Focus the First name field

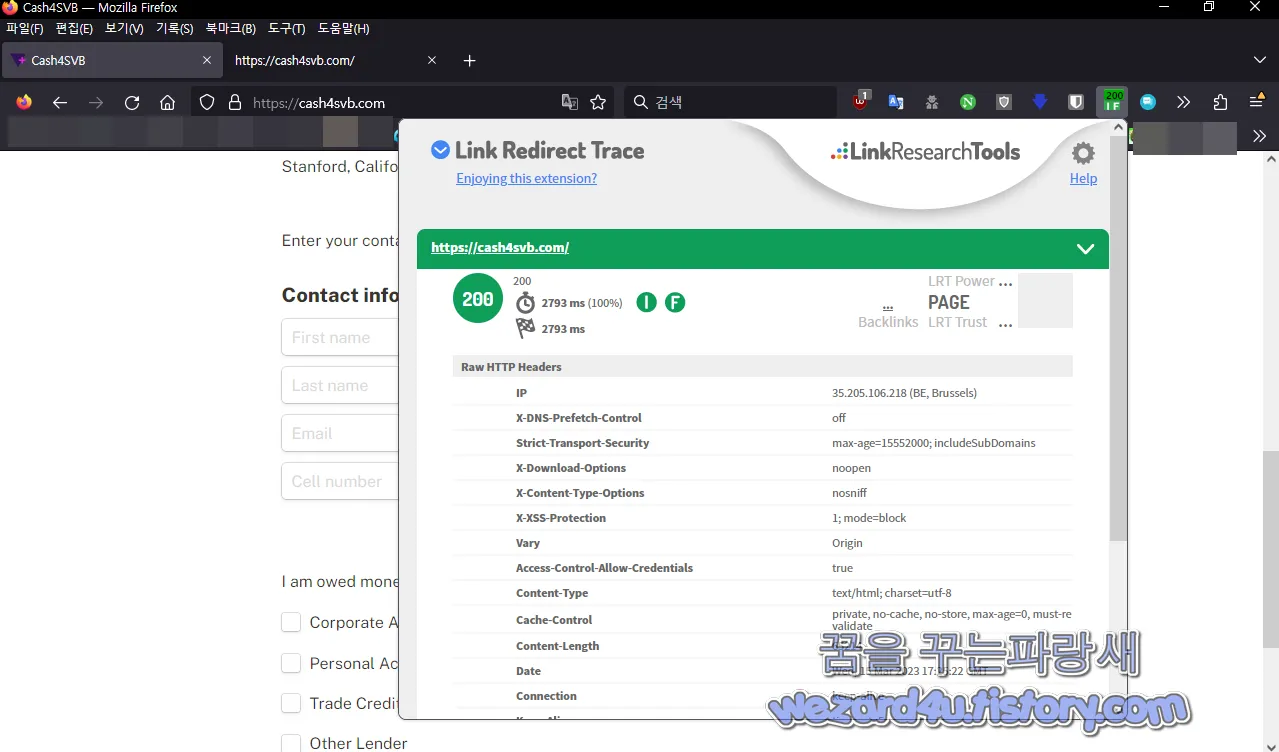pos(340,338)
